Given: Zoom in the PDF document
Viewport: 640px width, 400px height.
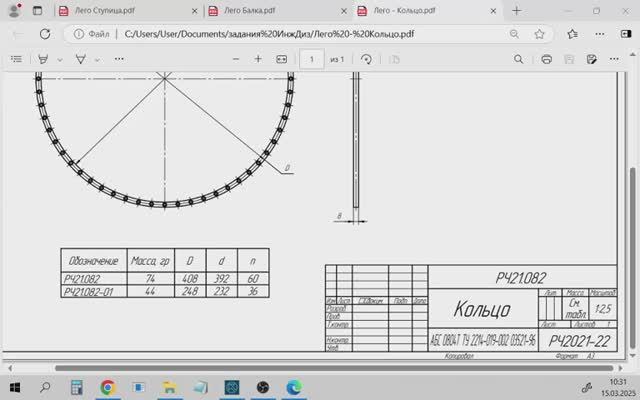Looking at the screenshot, I should click(258, 59).
